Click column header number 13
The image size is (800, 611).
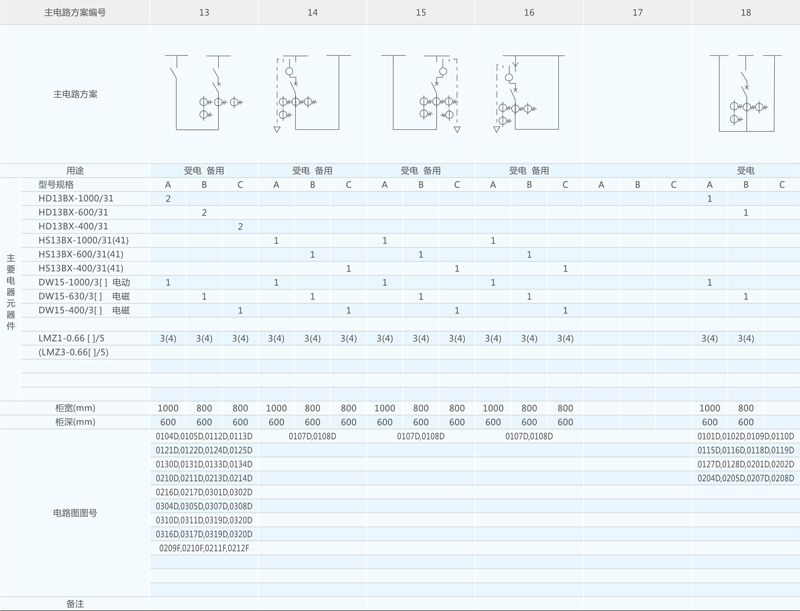pos(204,12)
